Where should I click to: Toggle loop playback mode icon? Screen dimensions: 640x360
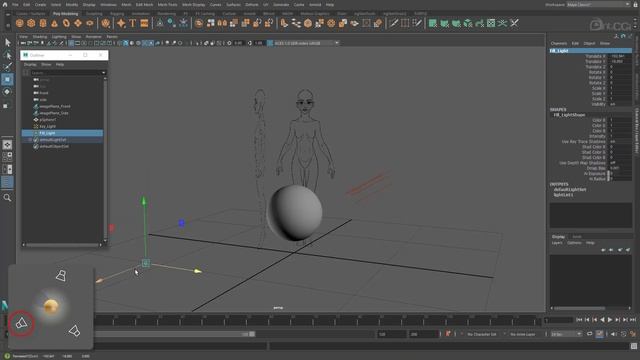tap(589, 334)
